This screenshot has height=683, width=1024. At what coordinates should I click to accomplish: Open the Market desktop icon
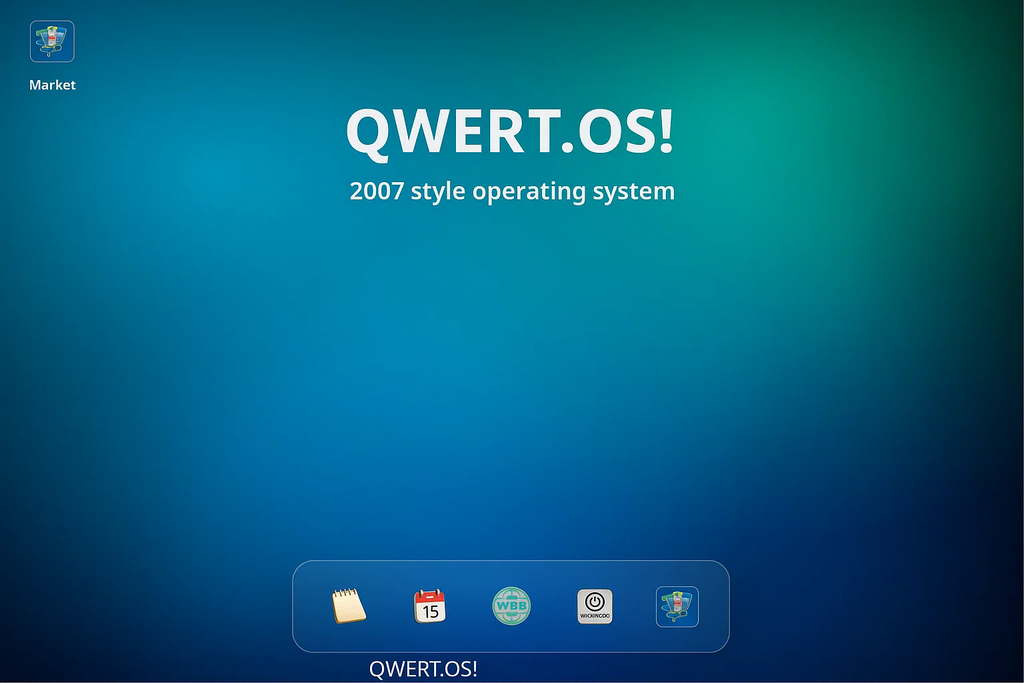pos(52,41)
